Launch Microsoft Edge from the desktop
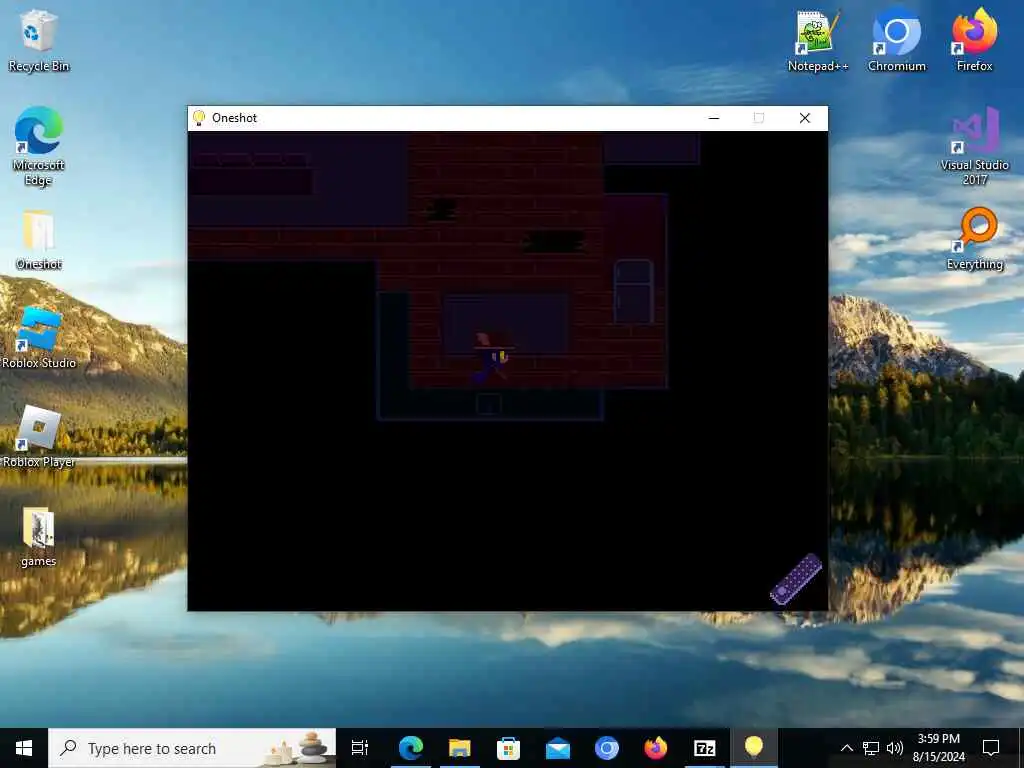The height and width of the screenshot is (768, 1024). (x=39, y=146)
